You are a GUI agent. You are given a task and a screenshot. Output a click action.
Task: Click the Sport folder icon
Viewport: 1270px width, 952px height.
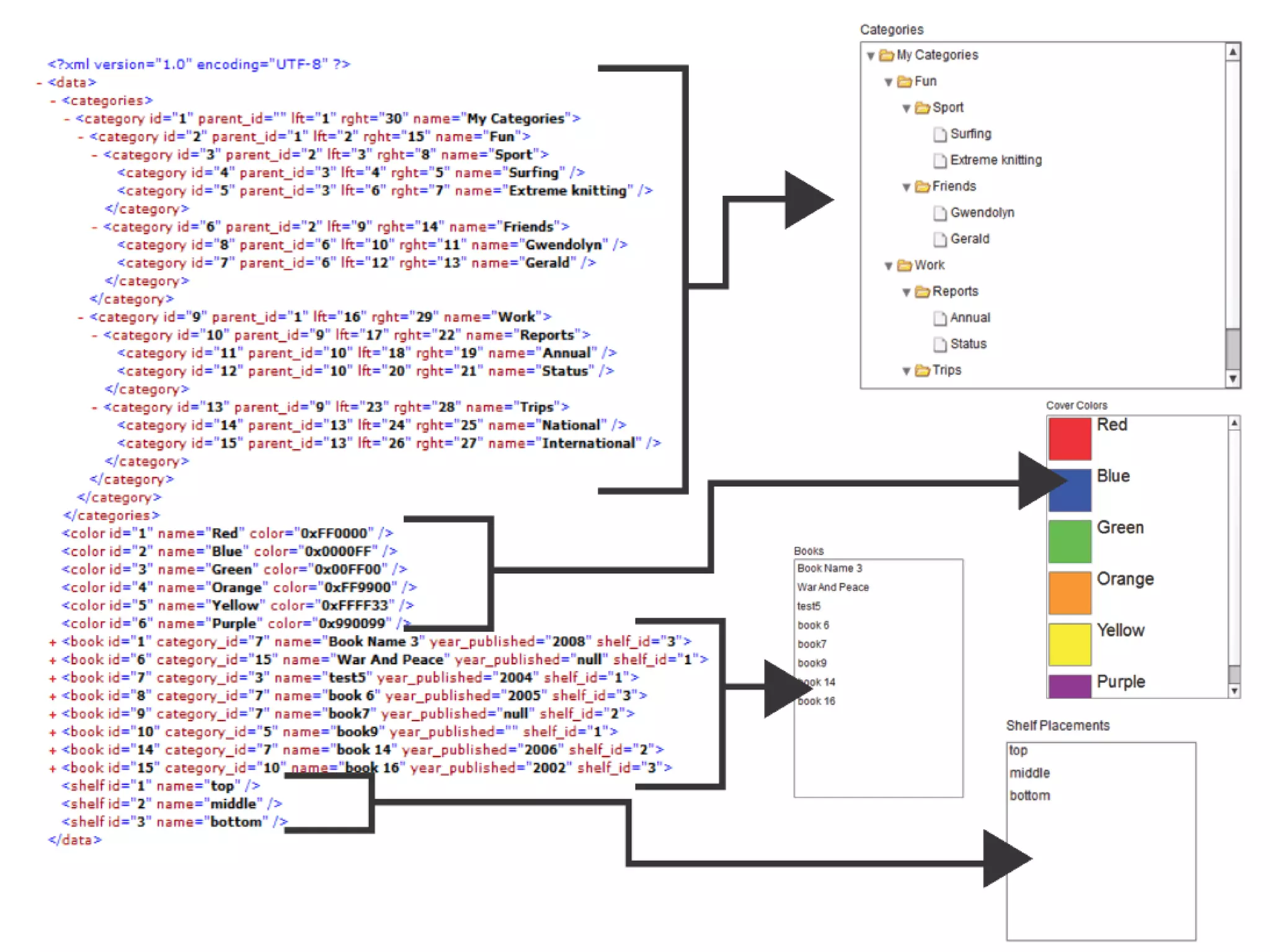[922, 109]
